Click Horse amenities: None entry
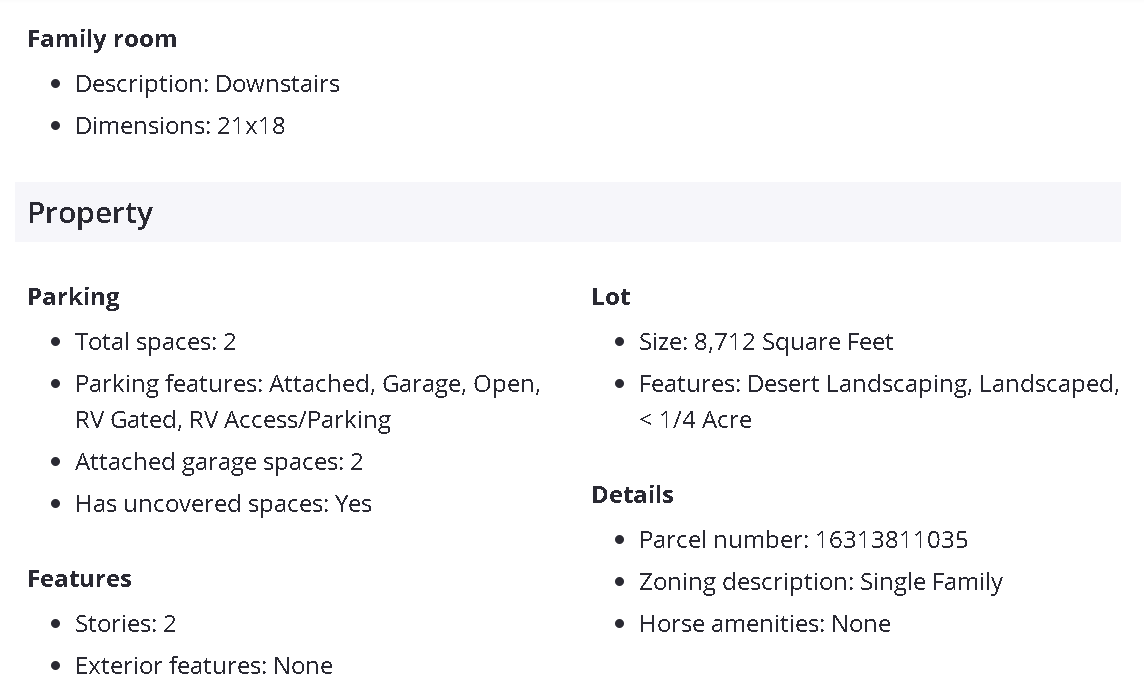Image resolution: width=1144 pixels, height=682 pixels. click(764, 624)
